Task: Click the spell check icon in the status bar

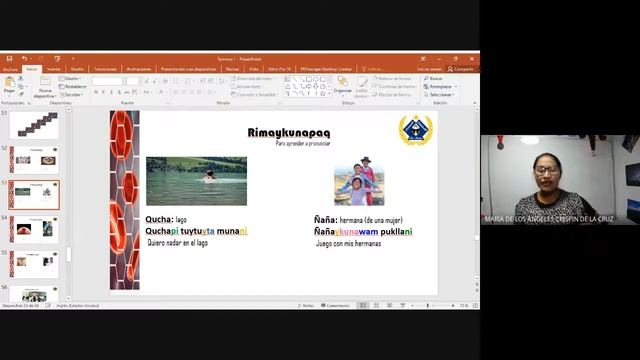Action: point(48,305)
